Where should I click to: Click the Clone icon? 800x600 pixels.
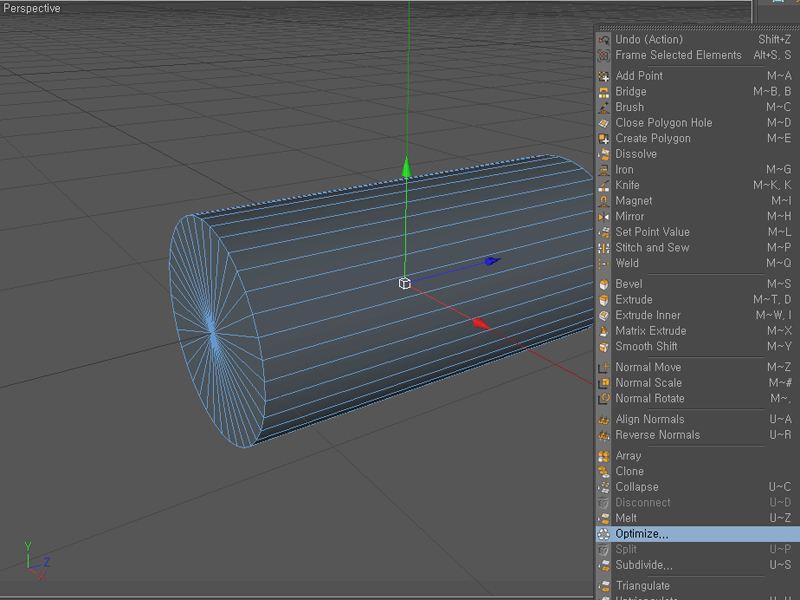coord(604,471)
